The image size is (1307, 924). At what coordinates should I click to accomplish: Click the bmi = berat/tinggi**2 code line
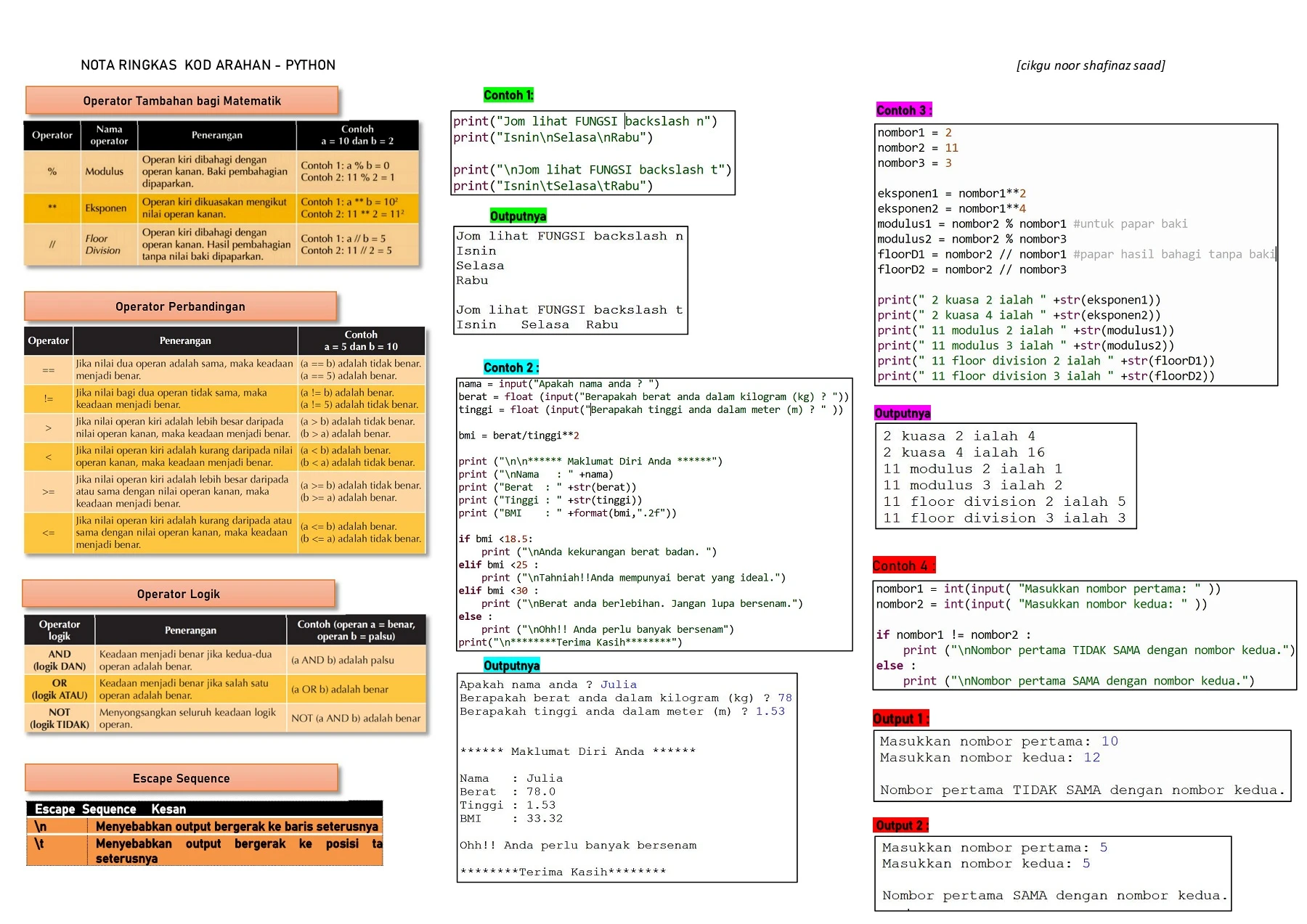click(x=518, y=436)
